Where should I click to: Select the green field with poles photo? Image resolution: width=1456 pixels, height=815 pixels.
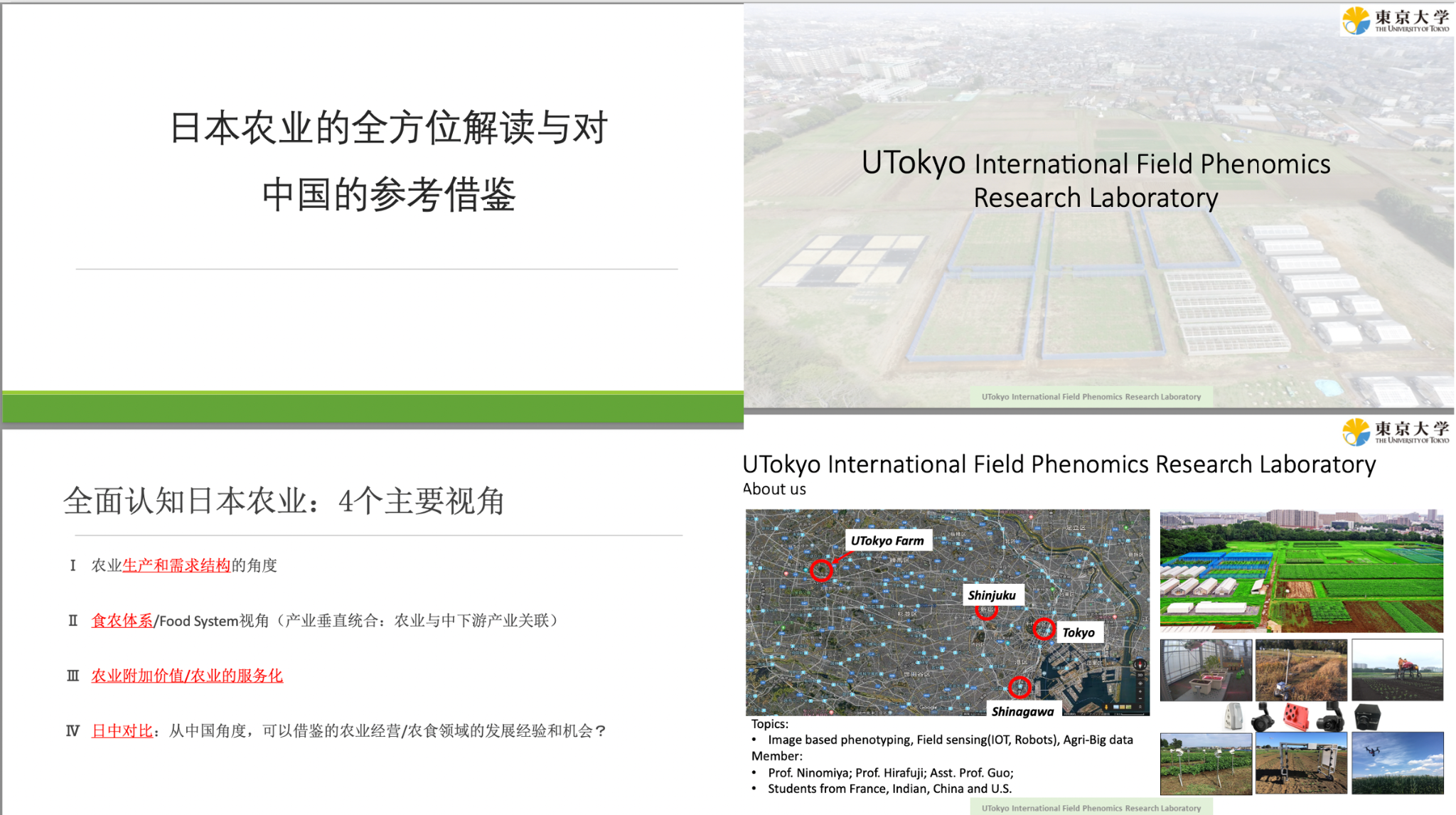[x=1206, y=763]
